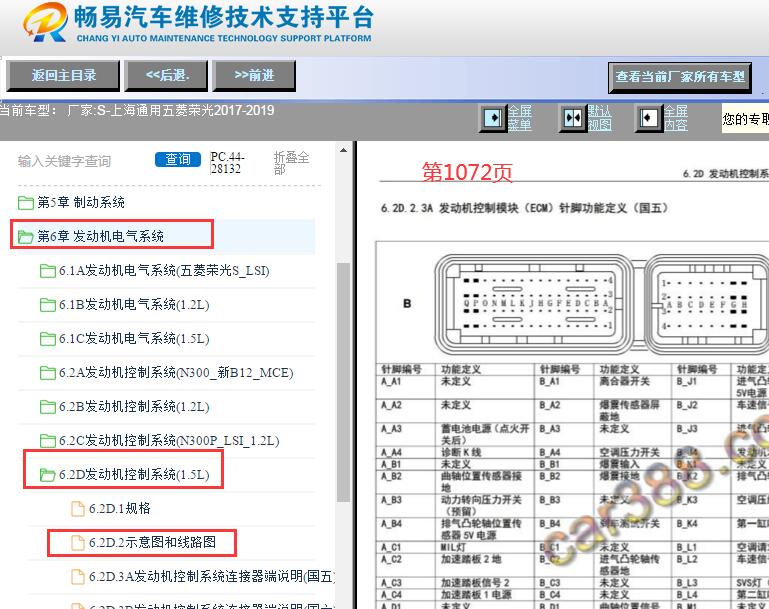
Task: Click the tree panel vertical scrollbar thumb
Action: [343, 382]
